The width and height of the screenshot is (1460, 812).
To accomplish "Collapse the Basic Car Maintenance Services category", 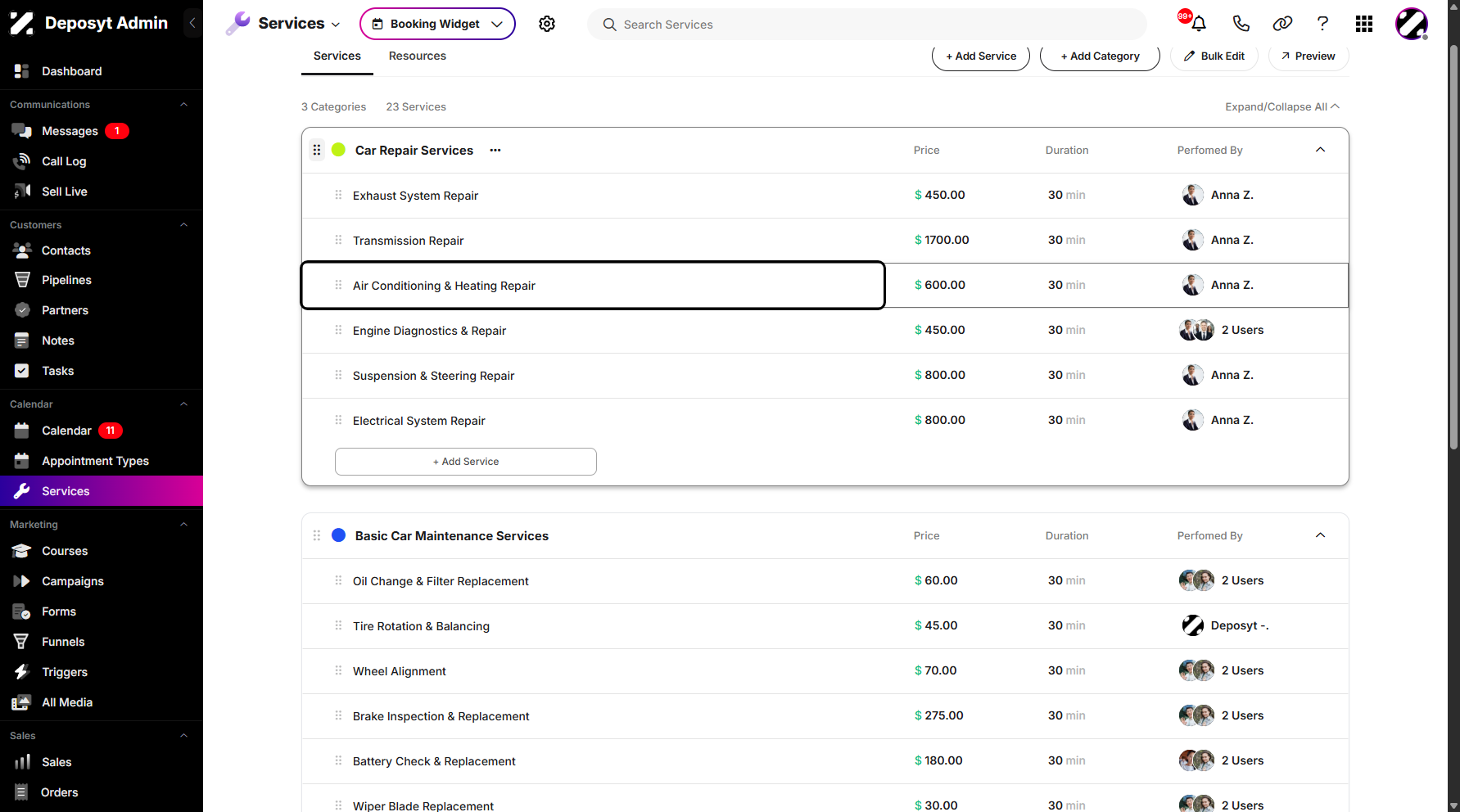I will [1320, 535].
